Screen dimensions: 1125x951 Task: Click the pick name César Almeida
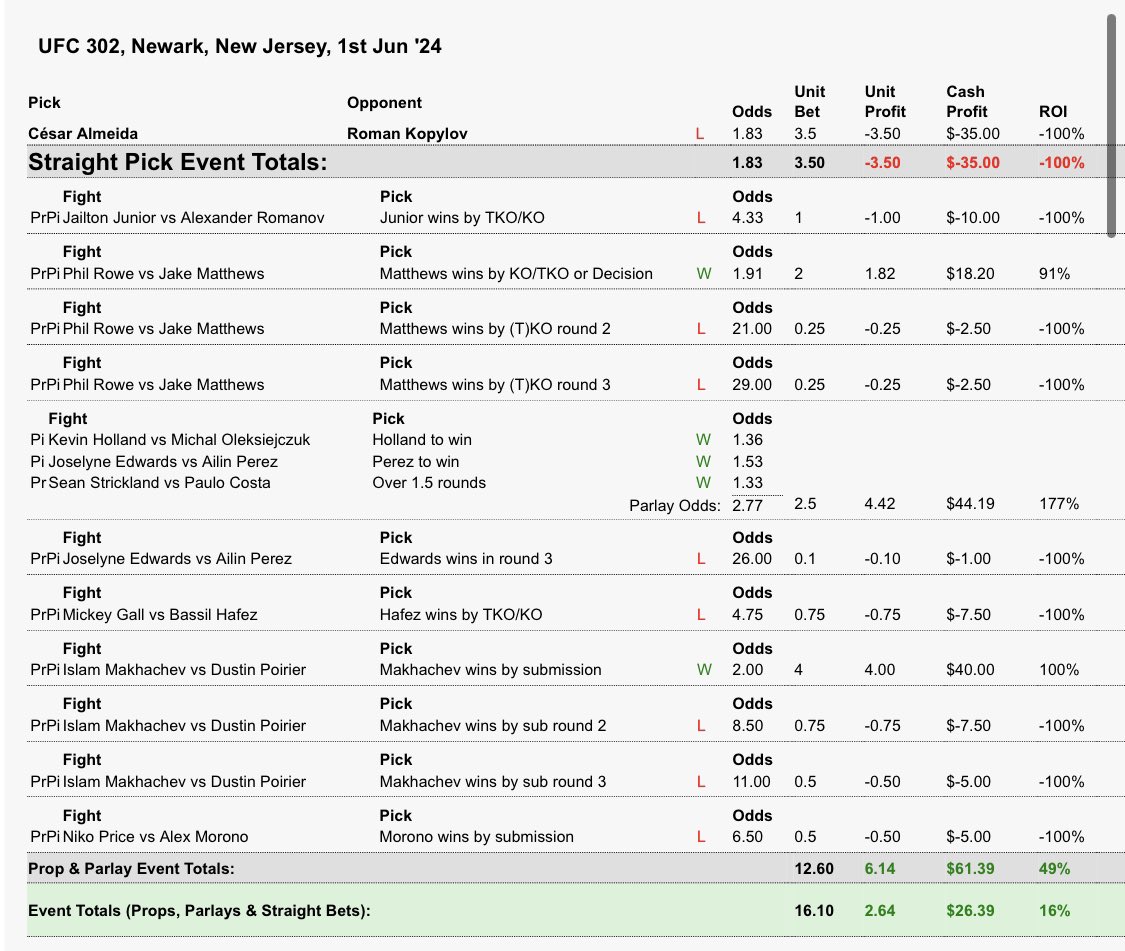pyautogui.click(x=83, y=133)
